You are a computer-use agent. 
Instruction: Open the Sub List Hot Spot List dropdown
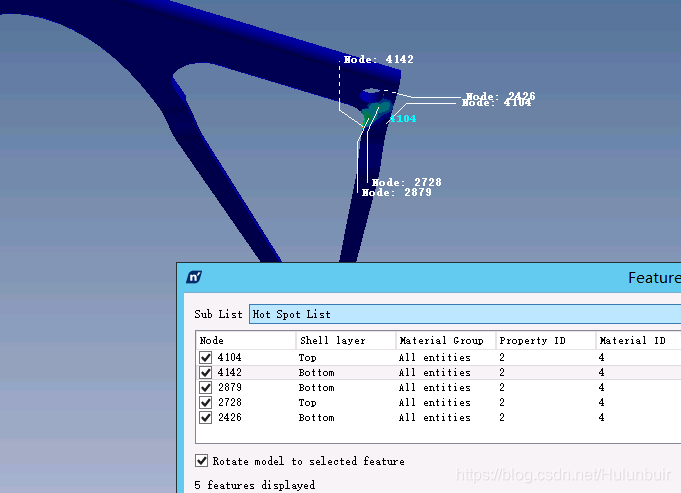(465, 314)
